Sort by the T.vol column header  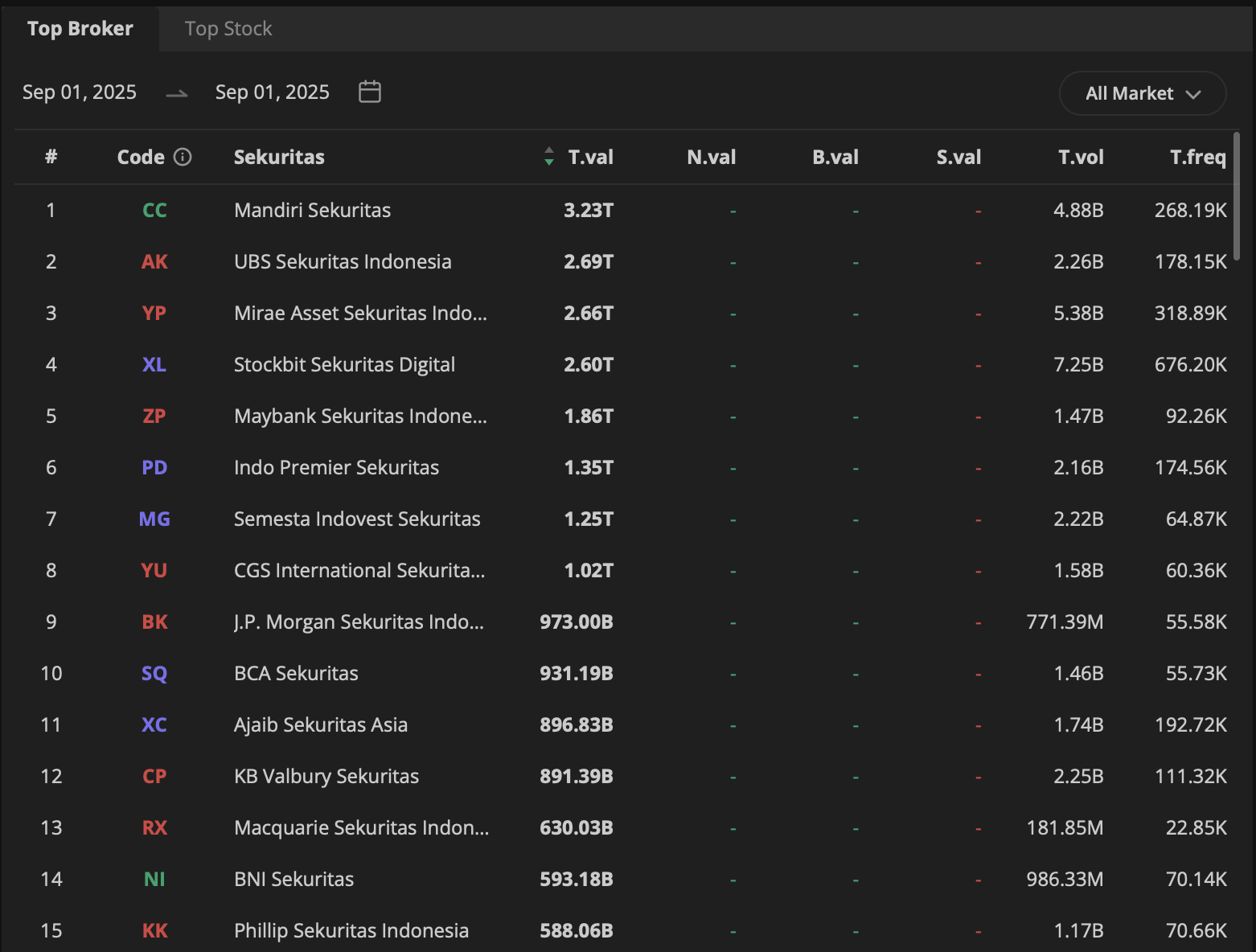click(x=1081, y=157)
